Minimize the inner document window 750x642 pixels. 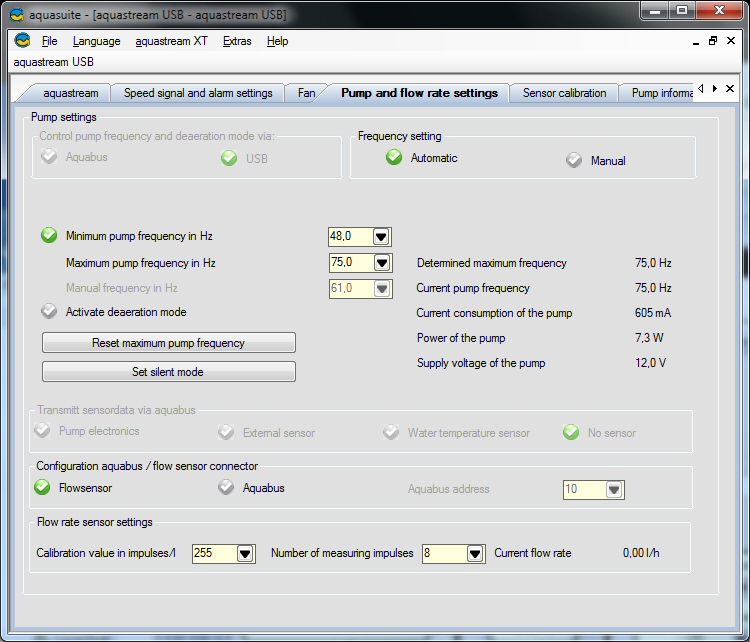pos(696,43)
